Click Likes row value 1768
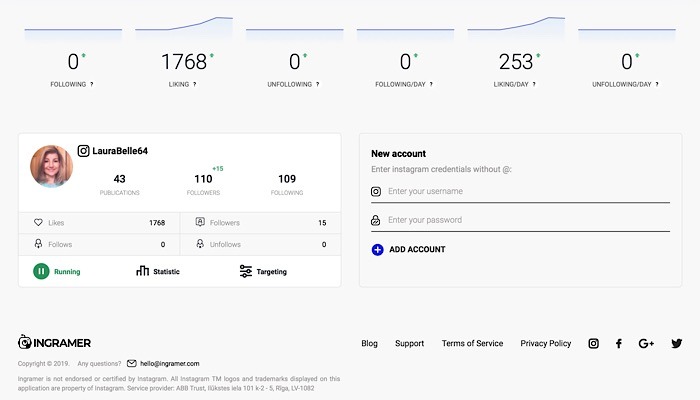Image resolution: width=700 pixels, height=400 pixels. [157, 223]
